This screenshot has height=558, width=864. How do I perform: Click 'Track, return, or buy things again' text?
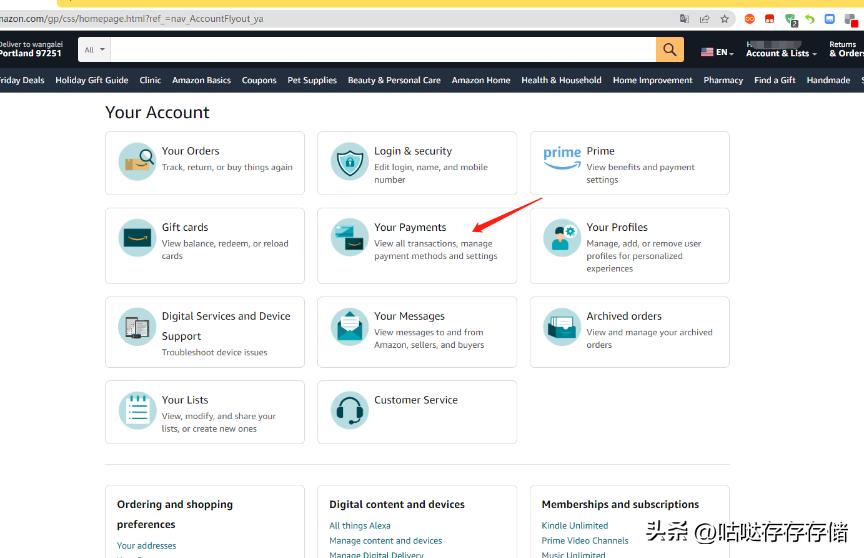(227, 167)
